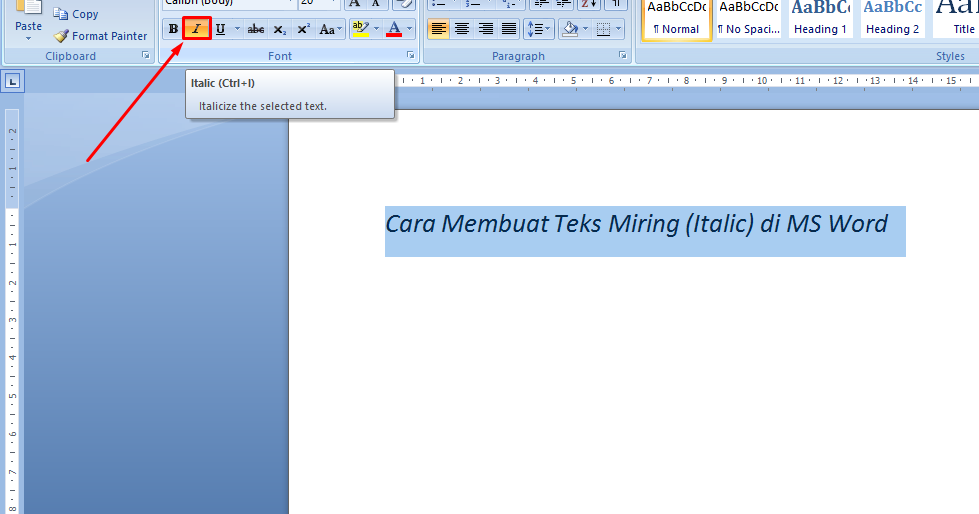
Task: Open the Underline style dropdown arrow
Action: 237,29
